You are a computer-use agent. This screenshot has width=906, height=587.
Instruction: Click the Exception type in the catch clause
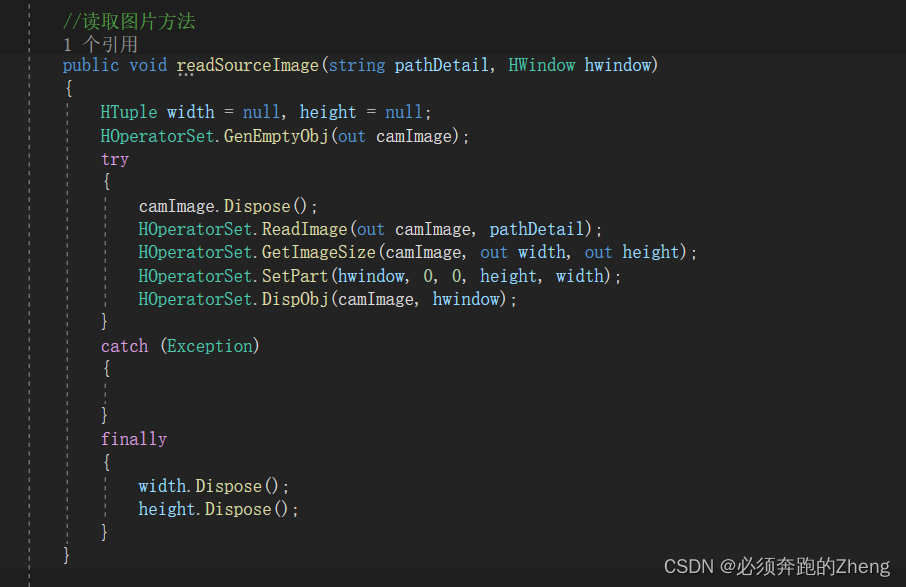point(210,346)
